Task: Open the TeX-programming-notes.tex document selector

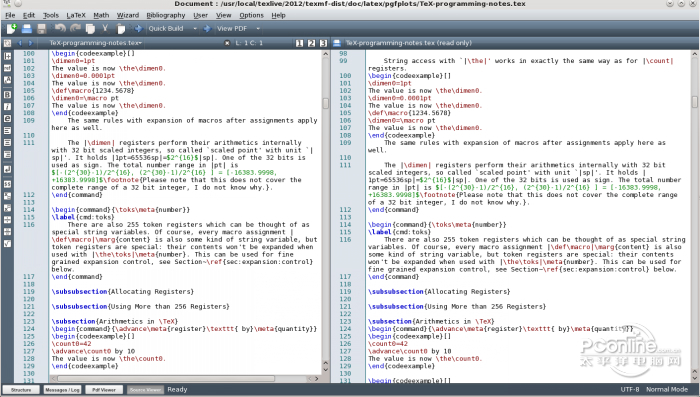Action: (x=96, y=43)
